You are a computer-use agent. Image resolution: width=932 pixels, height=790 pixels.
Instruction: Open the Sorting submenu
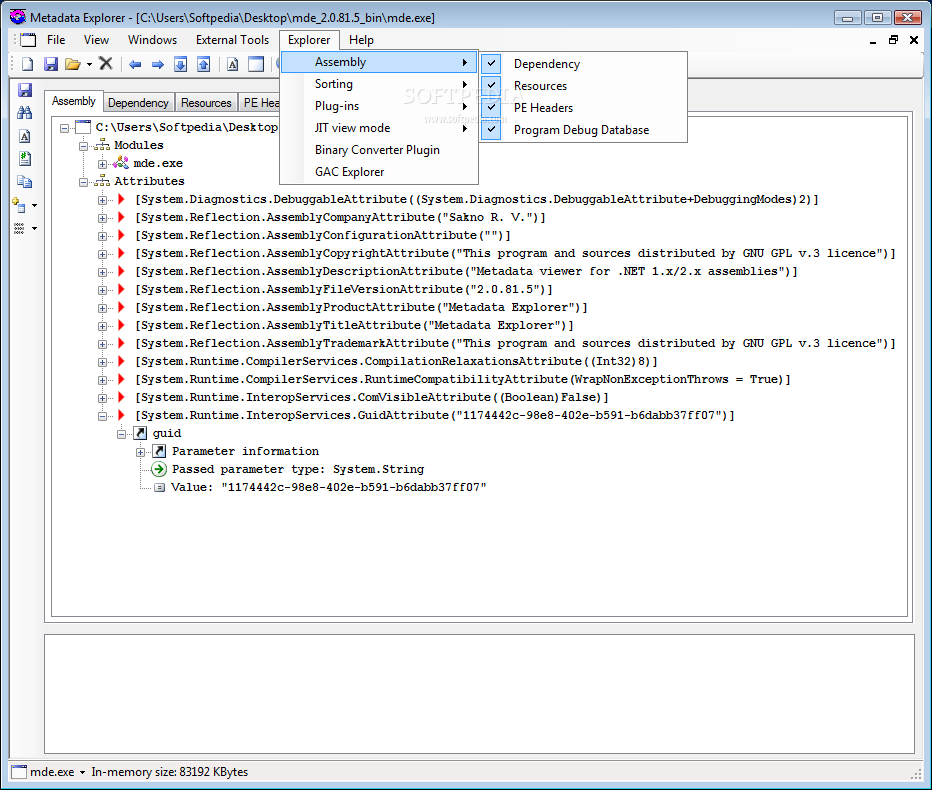click(x=379, y=84)
